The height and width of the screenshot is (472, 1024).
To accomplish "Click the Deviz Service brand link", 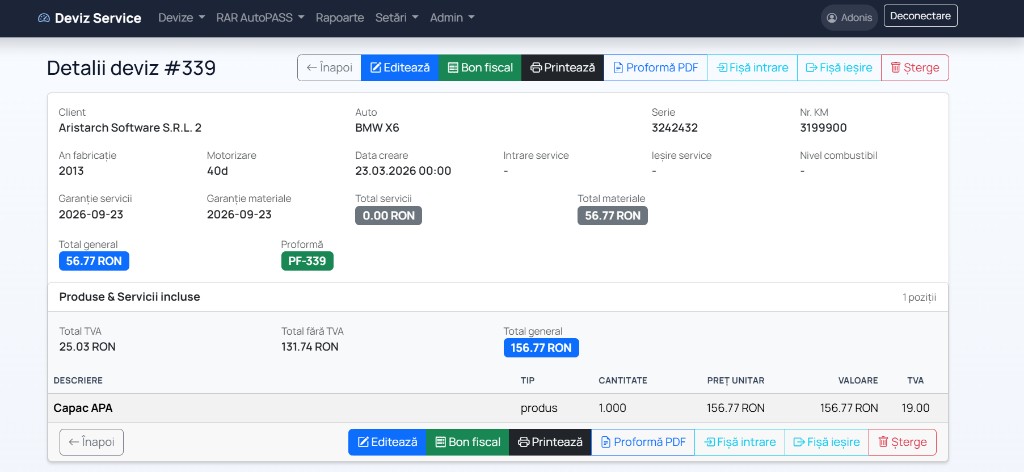I will (89, 18).
